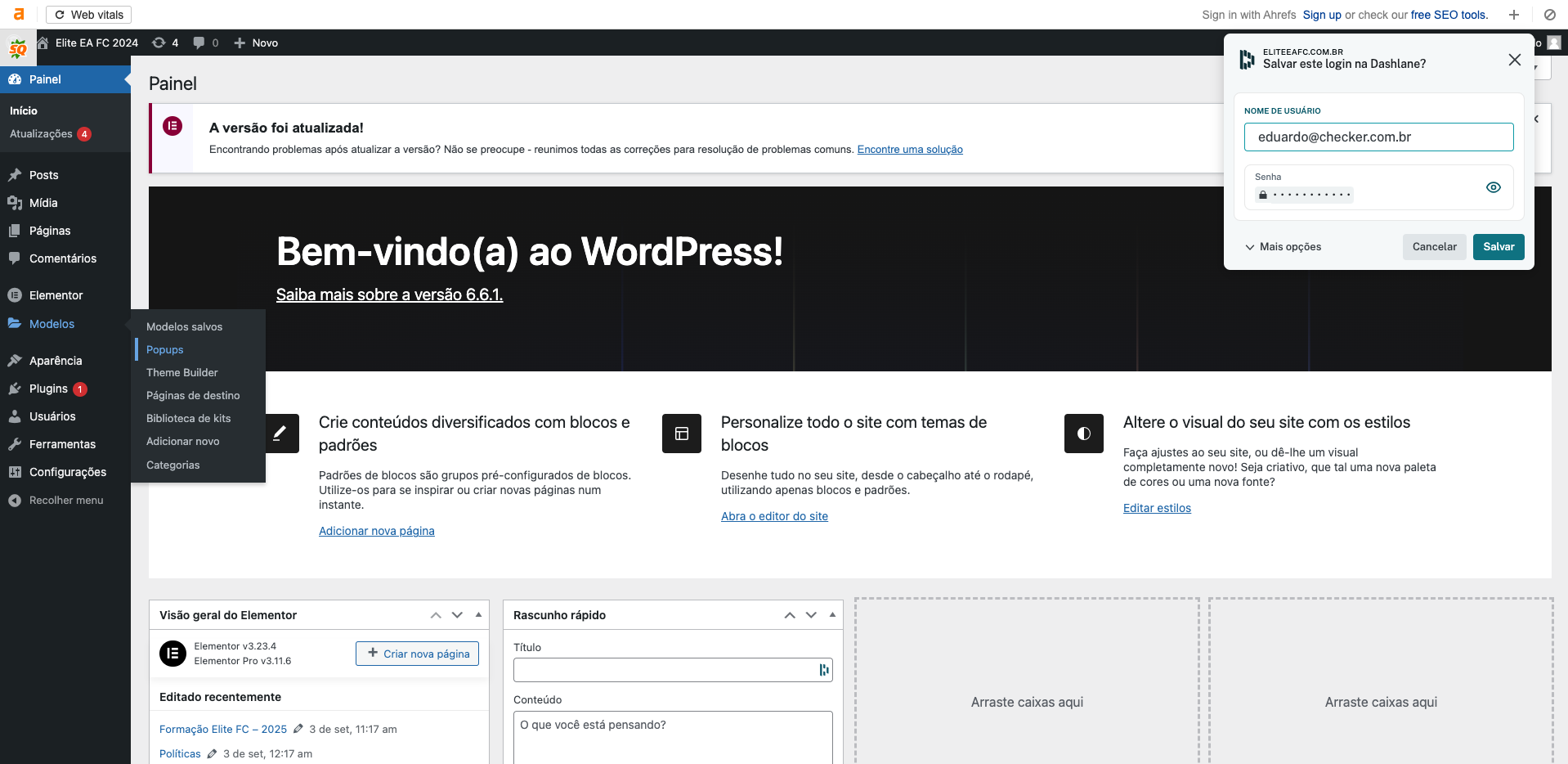The image size is (1568, 764).
Task: Click the Dashlane autofill icon in Título
Action: (x=823, y=670)
